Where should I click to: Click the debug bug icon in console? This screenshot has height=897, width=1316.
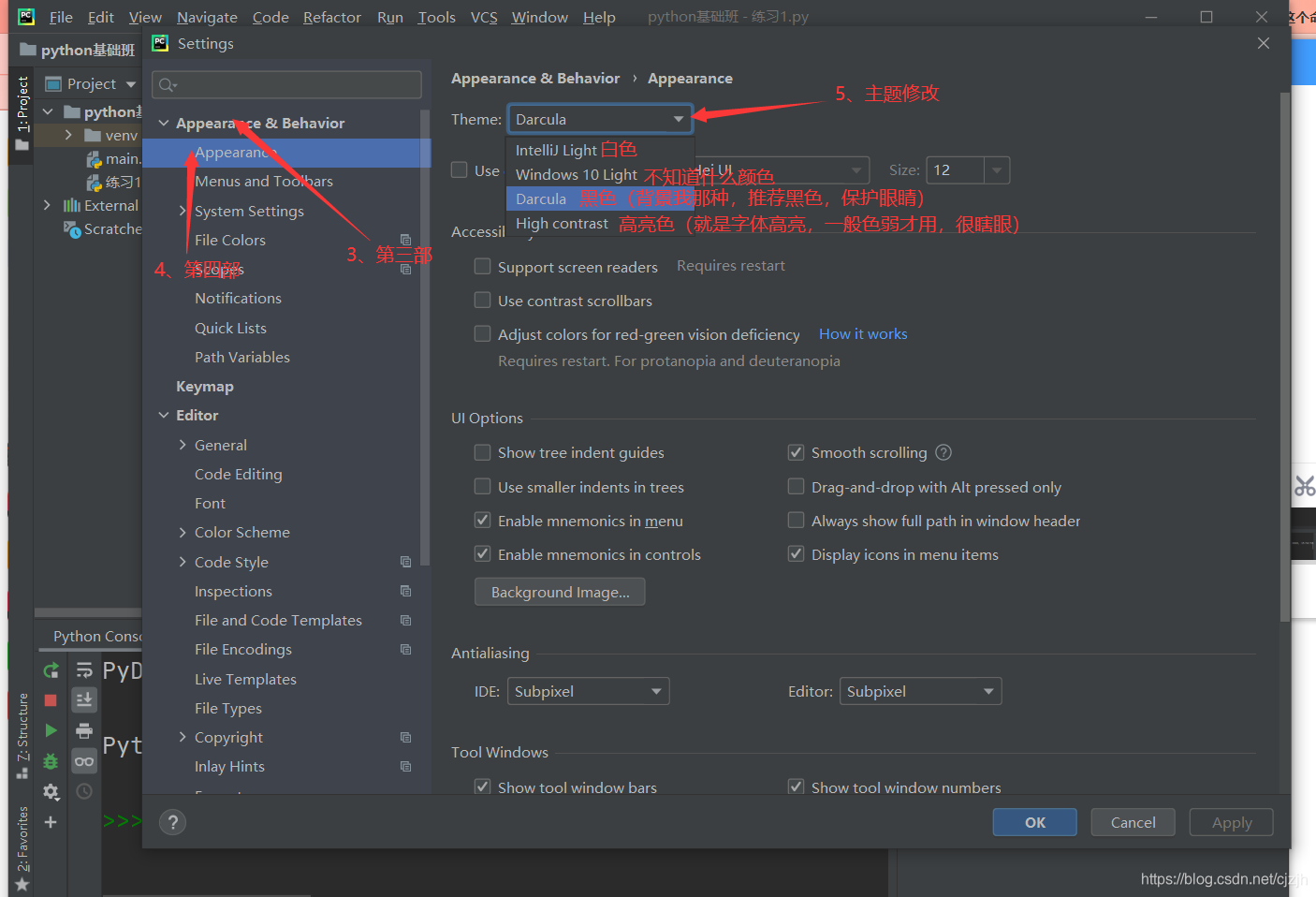coord(51,761)
